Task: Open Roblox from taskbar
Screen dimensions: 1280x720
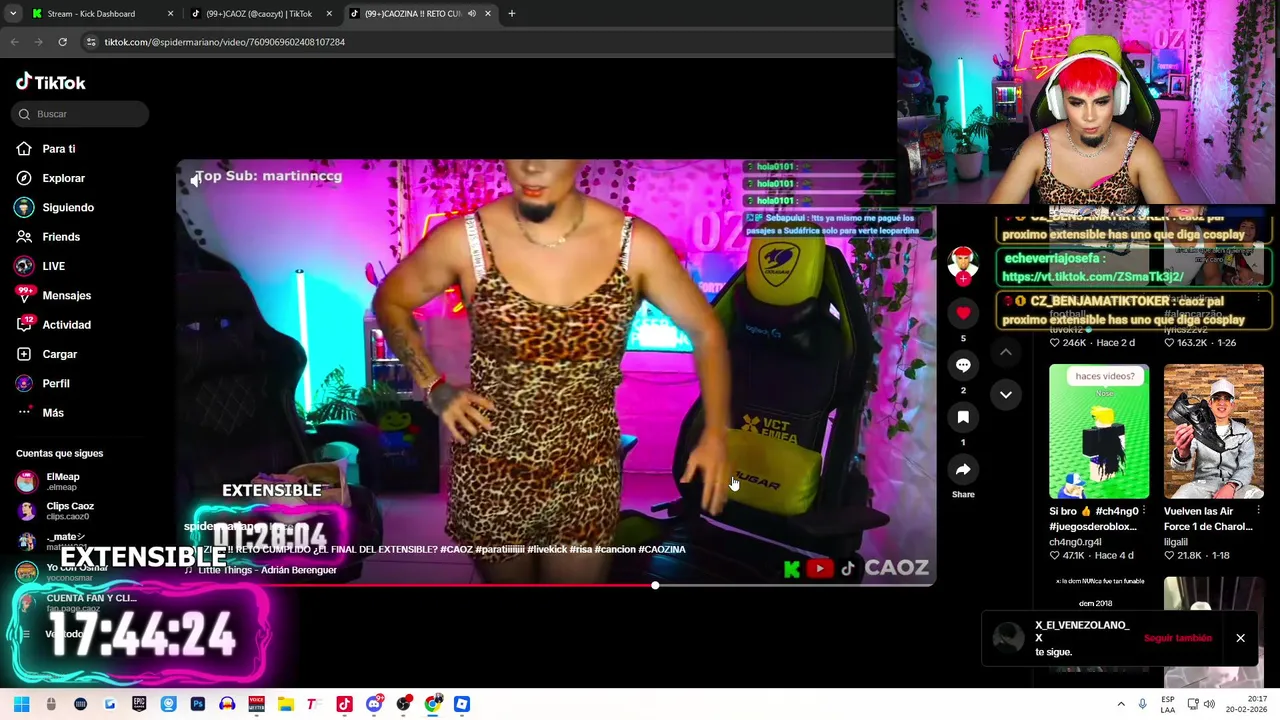Action: (x=462, y=704)
